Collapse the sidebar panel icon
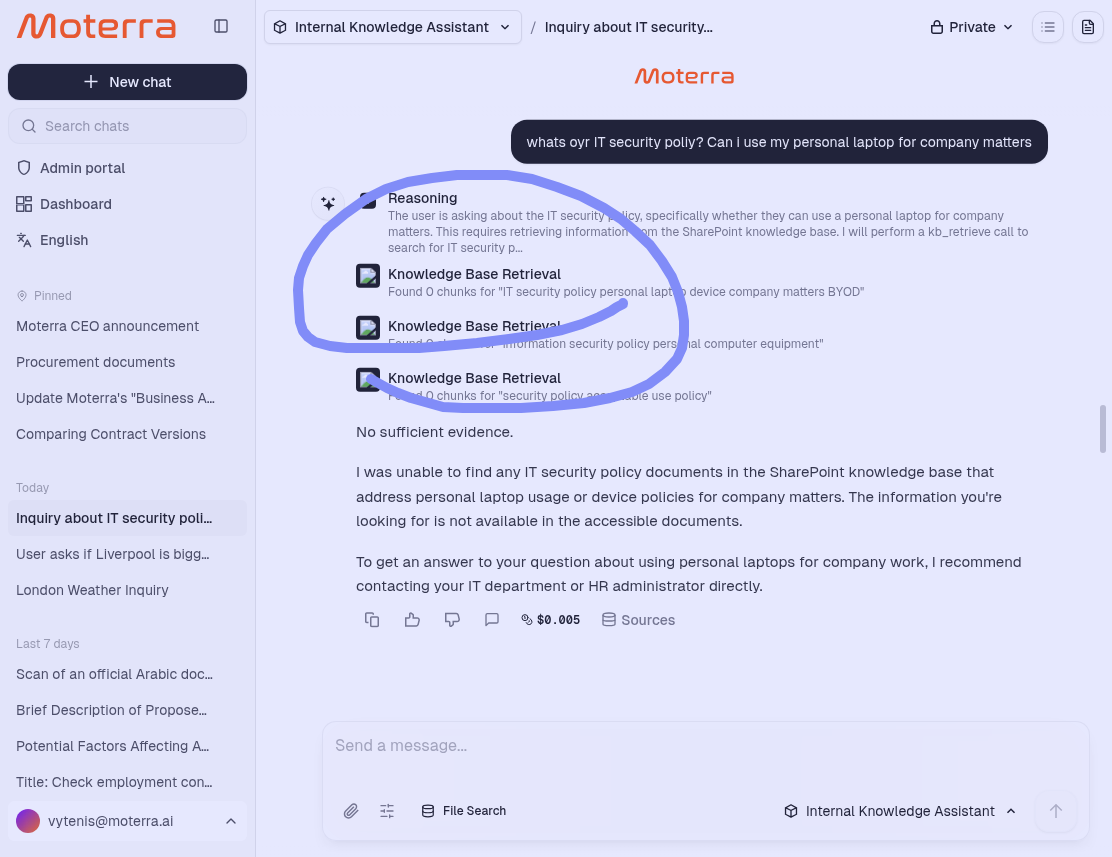 click(221, 26)
